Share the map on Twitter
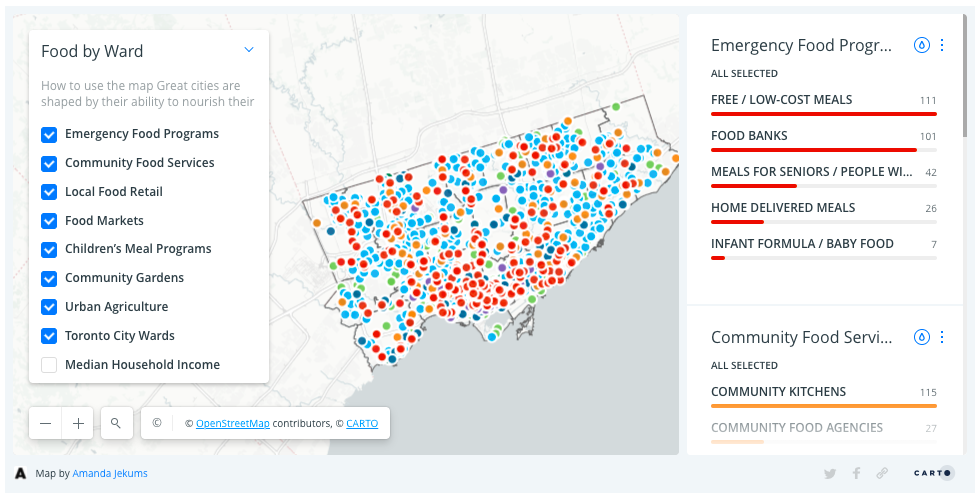 (830, 473)
